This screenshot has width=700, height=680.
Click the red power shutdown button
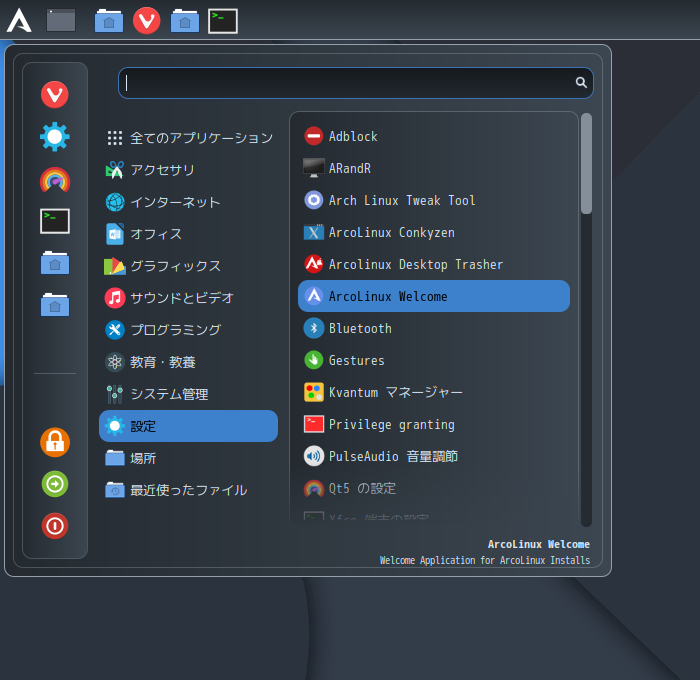click(x=55, y=526)
